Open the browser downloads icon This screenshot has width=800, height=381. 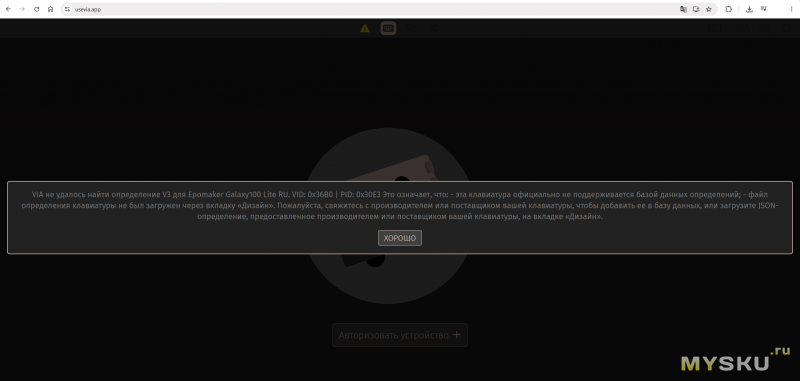749,9
